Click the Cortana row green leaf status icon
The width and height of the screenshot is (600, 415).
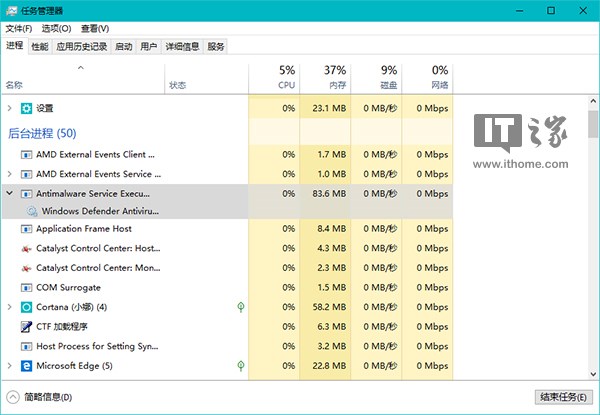pyautogui.click(x=241, y=307)
